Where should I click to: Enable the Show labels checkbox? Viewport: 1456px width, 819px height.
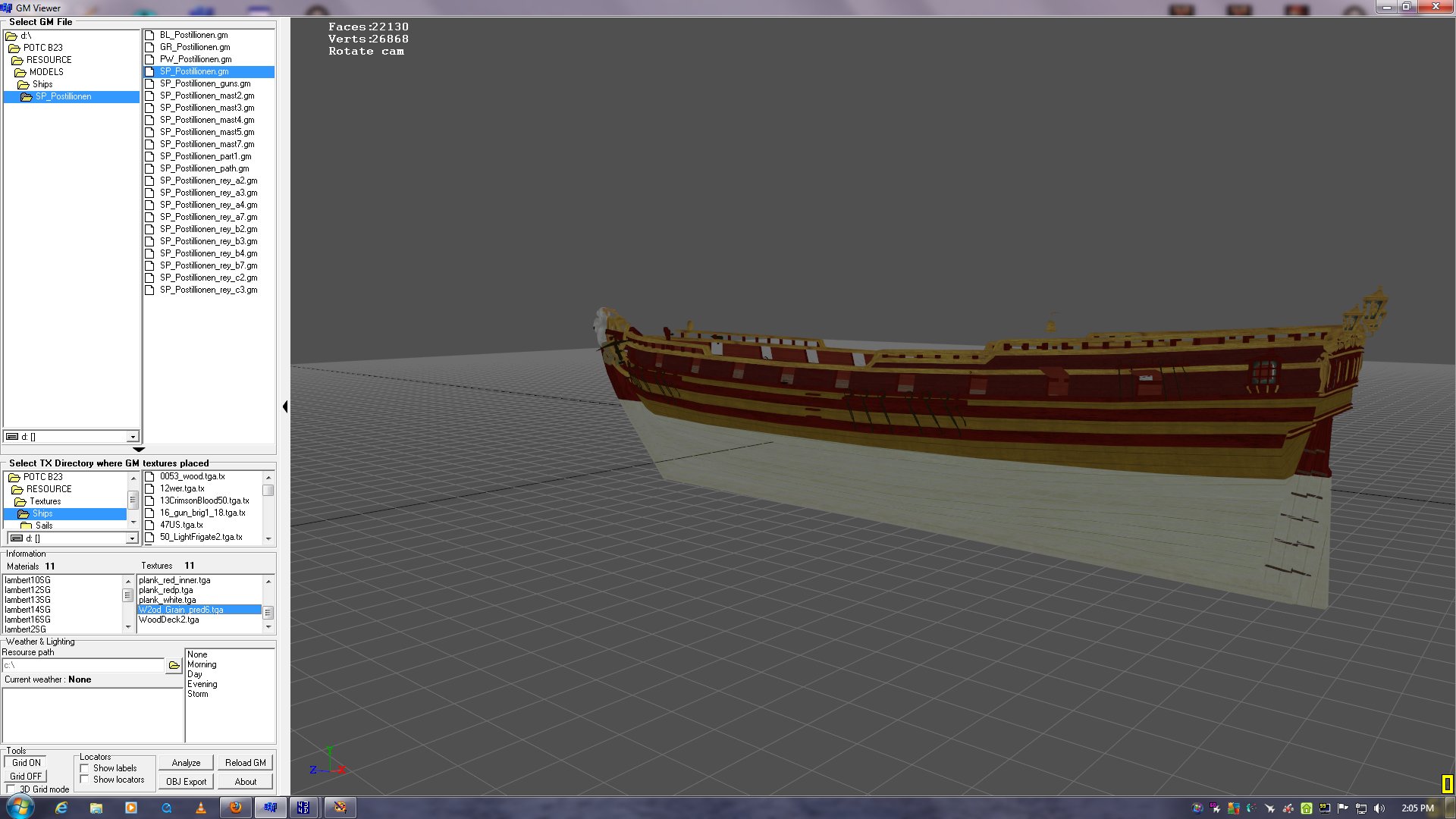click(85, 768)
